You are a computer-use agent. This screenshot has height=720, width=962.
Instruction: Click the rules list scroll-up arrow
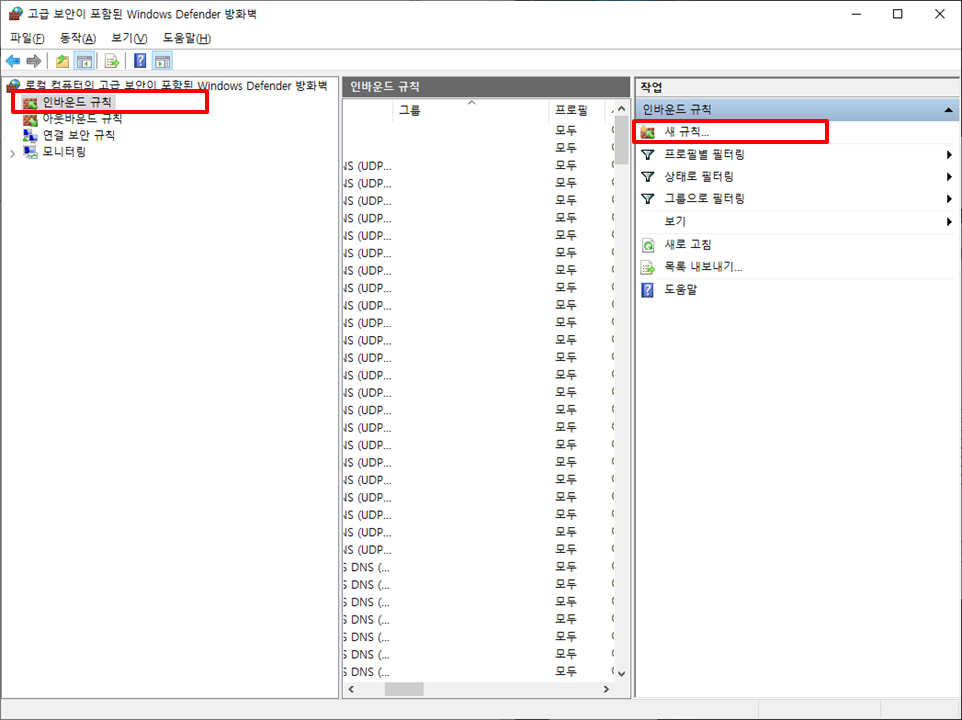(621, 109)
